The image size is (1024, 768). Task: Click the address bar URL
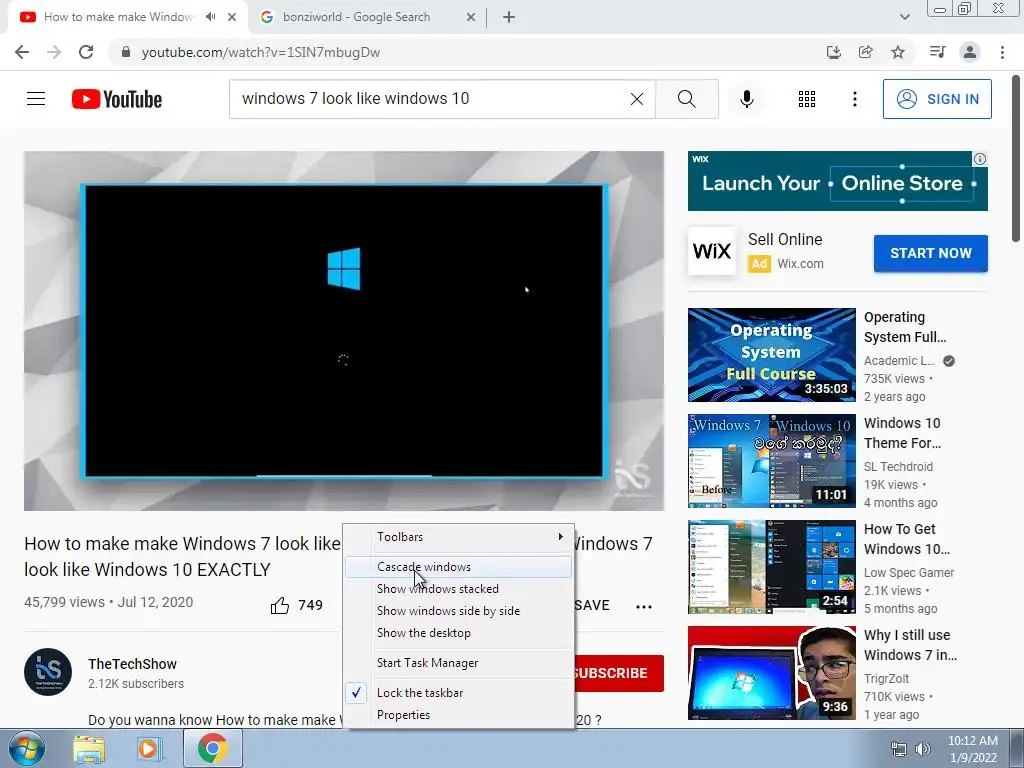pyautogui.click(x=261, y=52)
